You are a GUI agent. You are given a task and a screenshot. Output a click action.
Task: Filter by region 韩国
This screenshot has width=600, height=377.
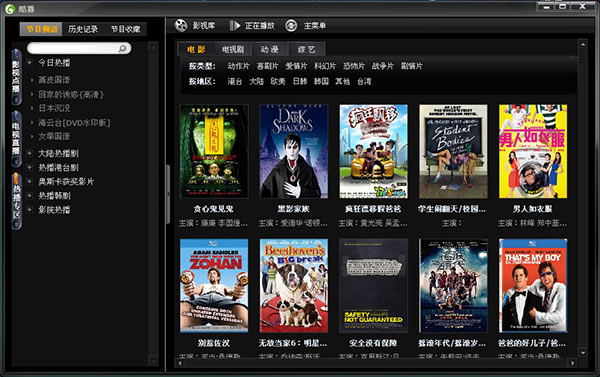click(x=321, y=81)
